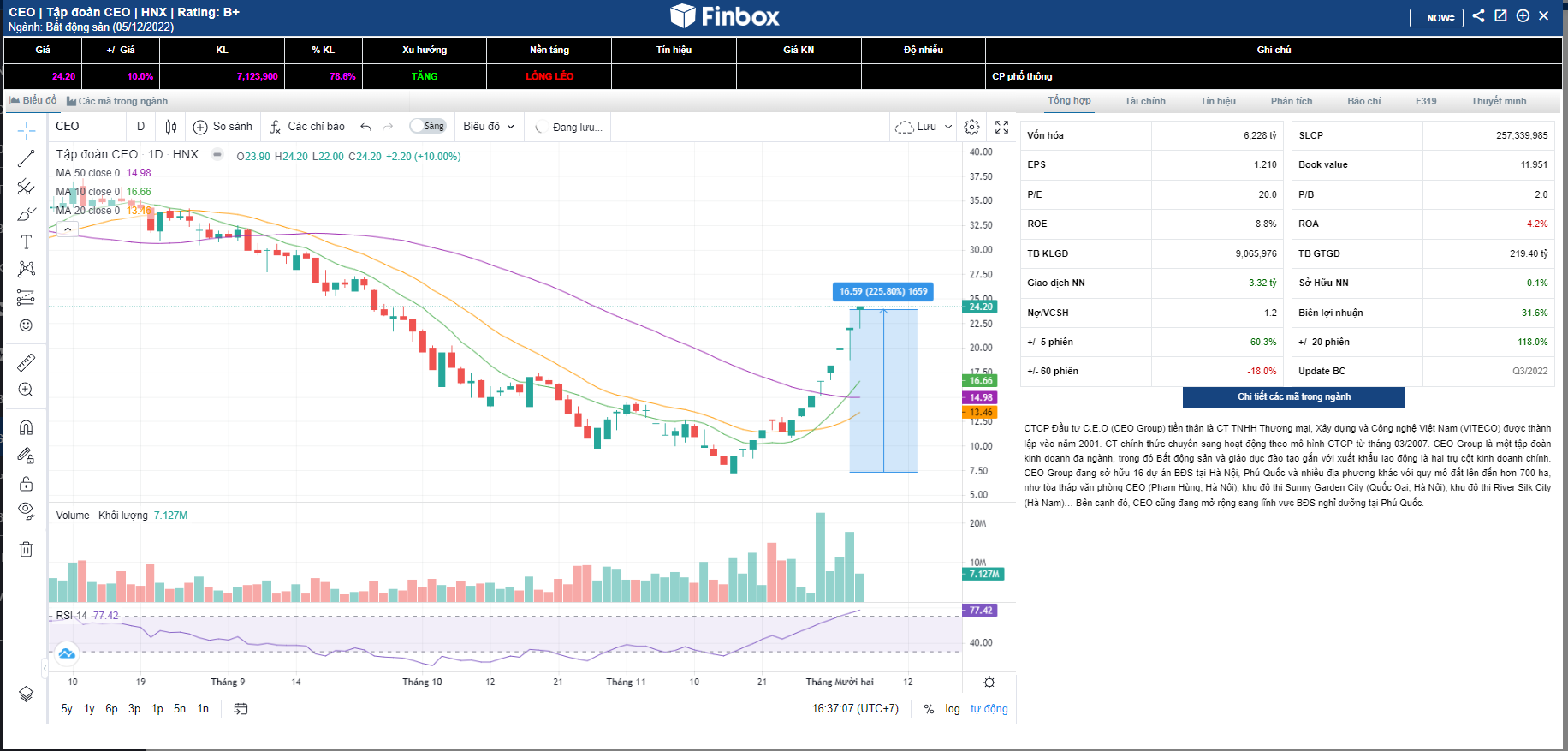Toggle percent scale button

929,709
